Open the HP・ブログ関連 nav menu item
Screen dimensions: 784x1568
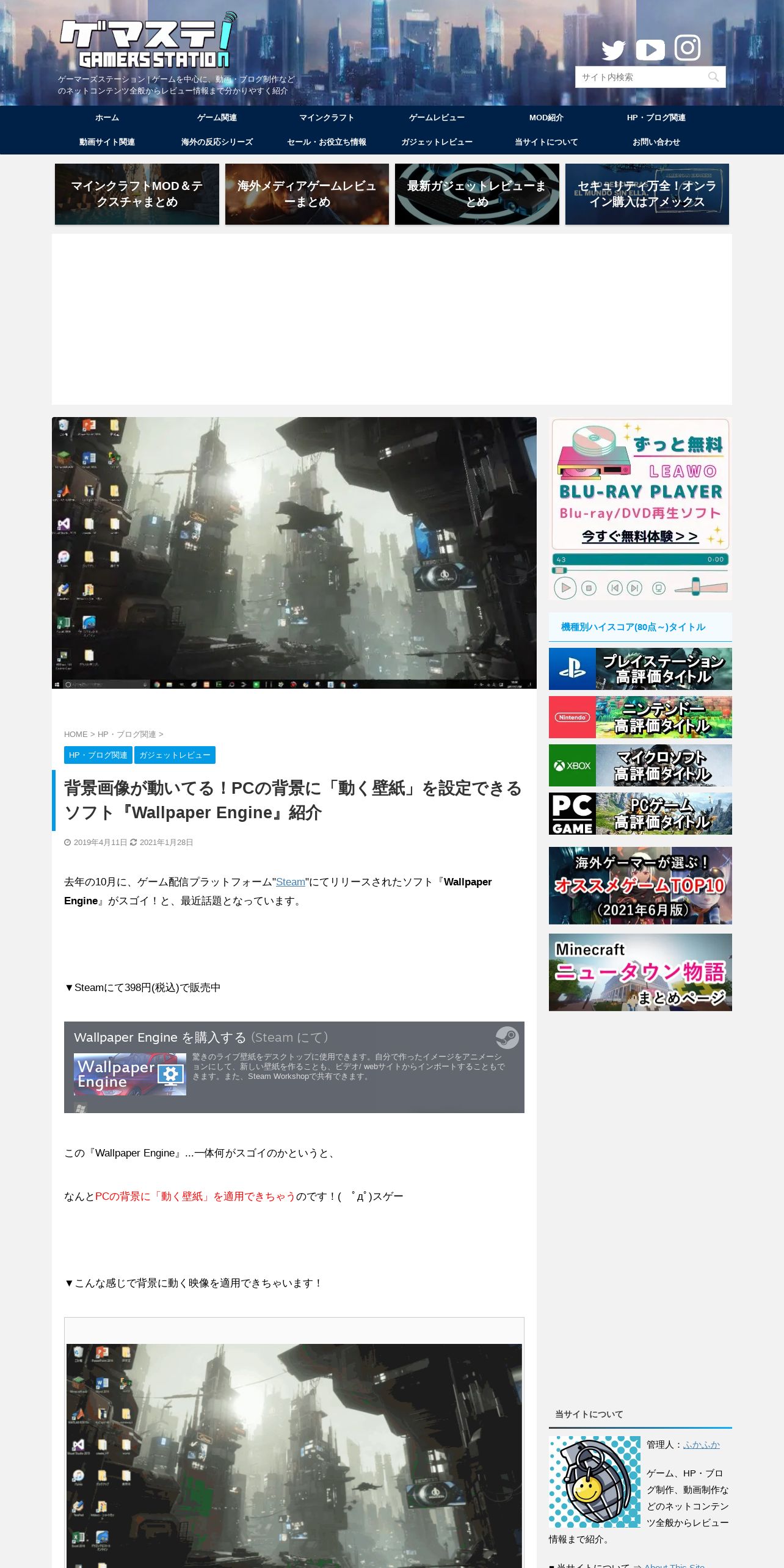pos(656,118)
